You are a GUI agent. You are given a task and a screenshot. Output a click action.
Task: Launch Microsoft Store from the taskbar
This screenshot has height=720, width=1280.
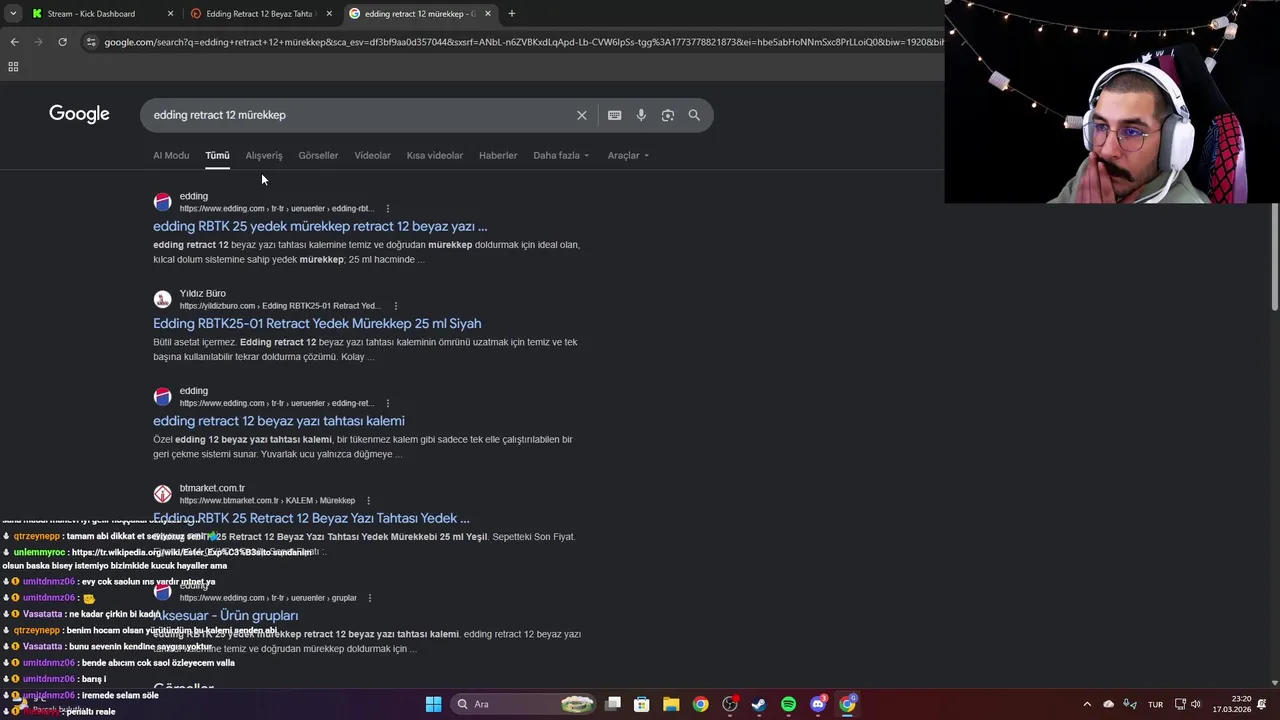[x=642, y=704]
